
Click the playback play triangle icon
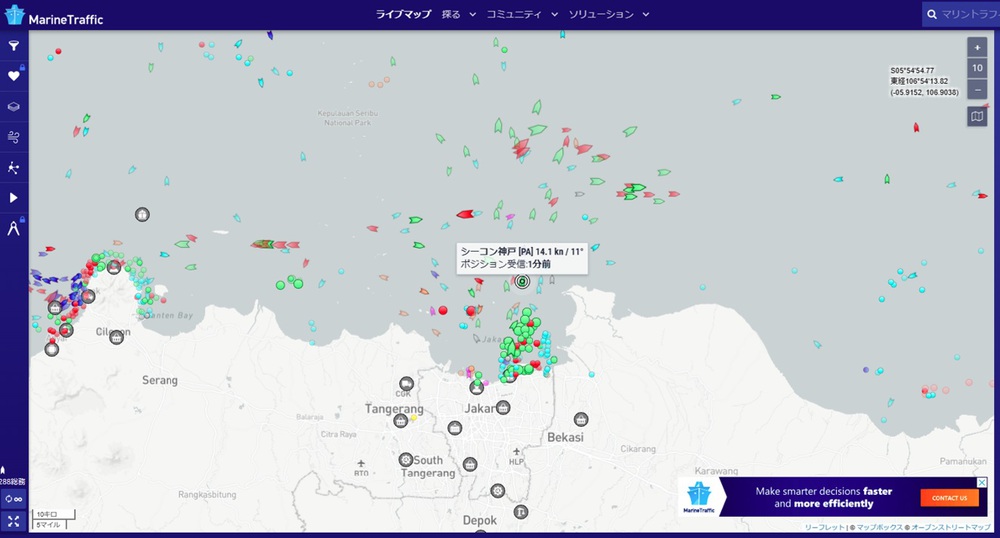click(x=14, y=198)
